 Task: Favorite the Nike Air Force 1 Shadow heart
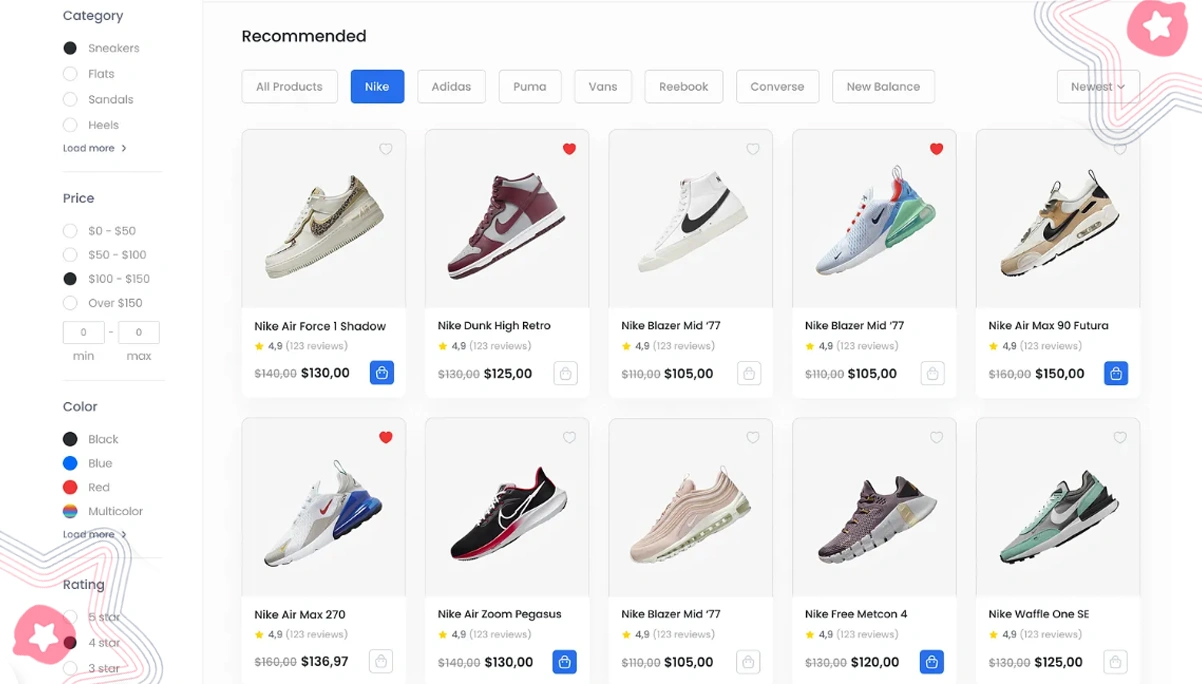tap(385, 149)
